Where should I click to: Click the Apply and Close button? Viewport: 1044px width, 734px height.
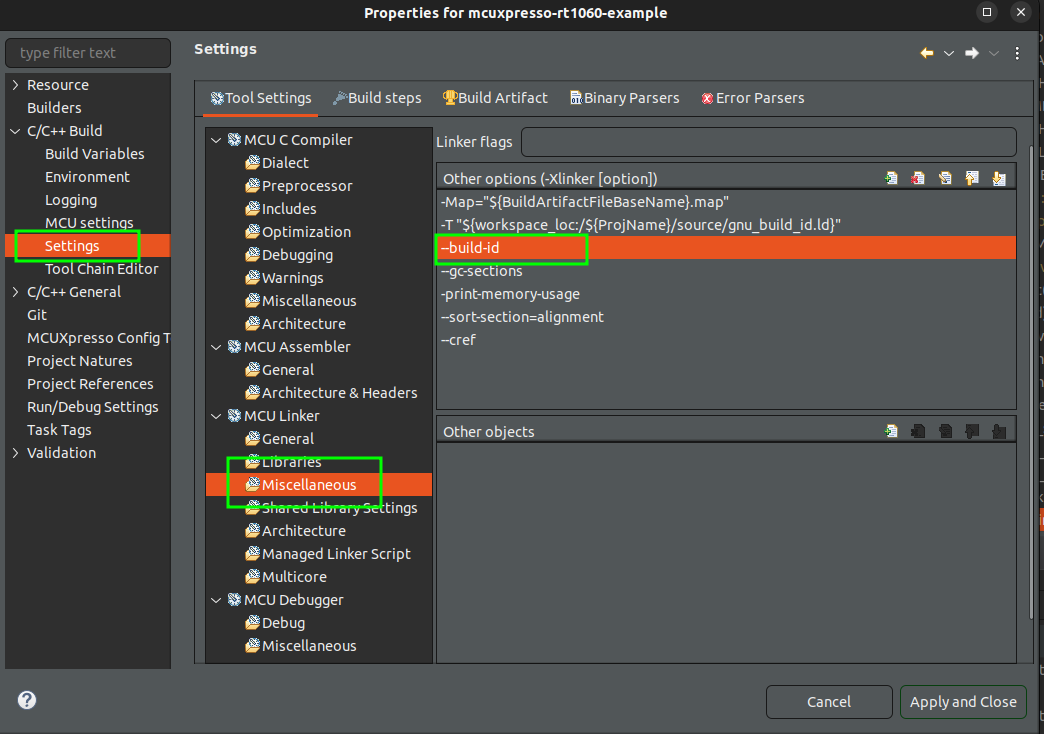pos(962,702)
